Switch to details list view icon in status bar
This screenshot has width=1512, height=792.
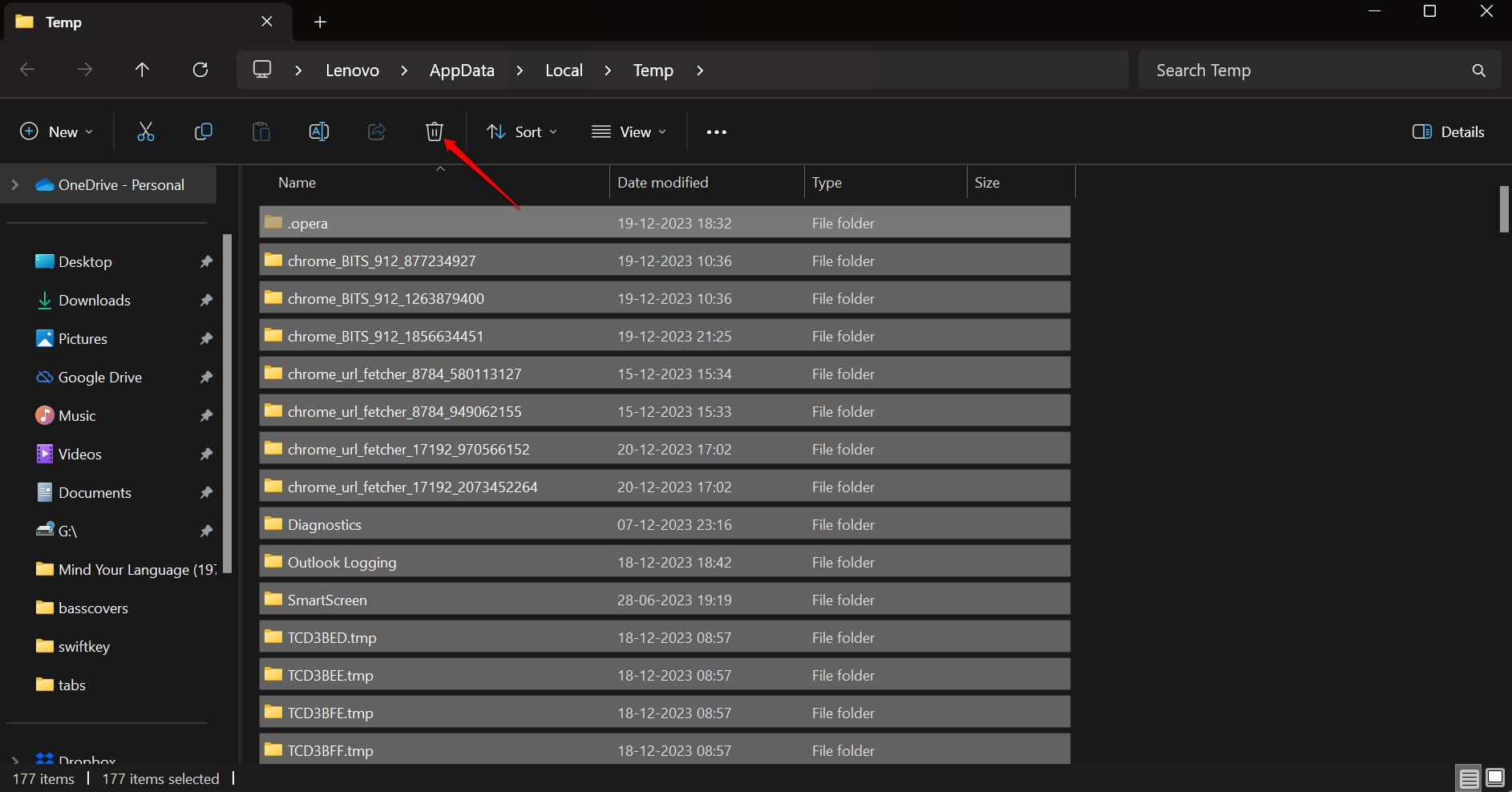coord(1470,778)
